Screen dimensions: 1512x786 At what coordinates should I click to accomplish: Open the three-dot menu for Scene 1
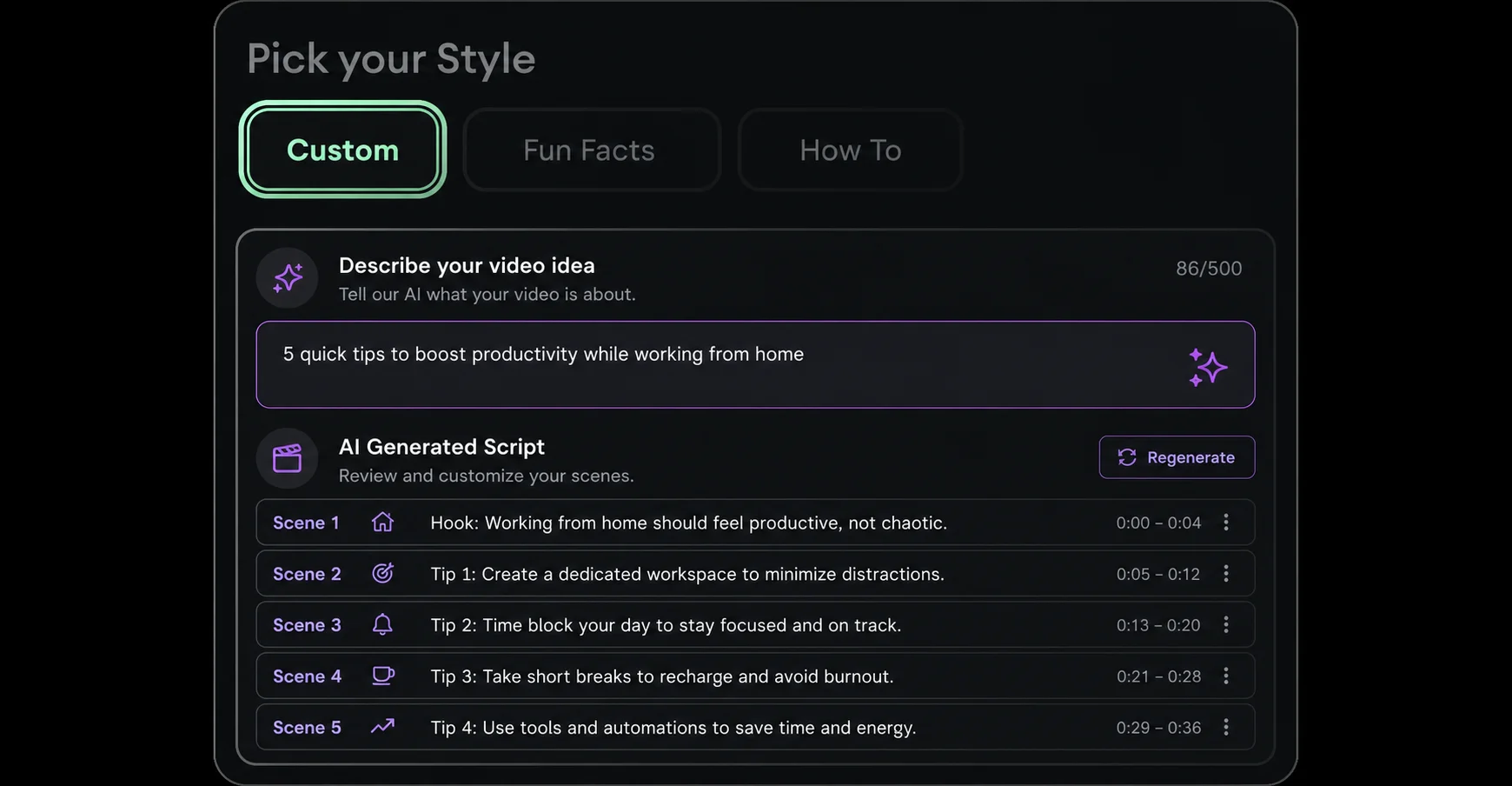pos(1226,522)
